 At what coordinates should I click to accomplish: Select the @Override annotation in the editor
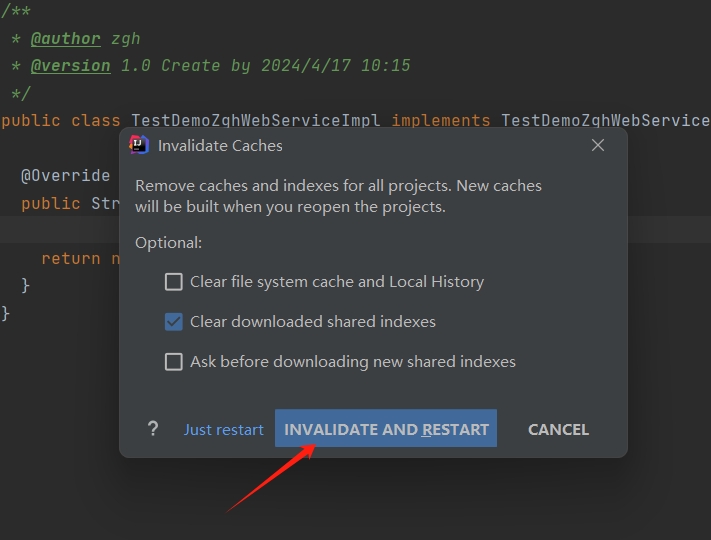point(65,175)
